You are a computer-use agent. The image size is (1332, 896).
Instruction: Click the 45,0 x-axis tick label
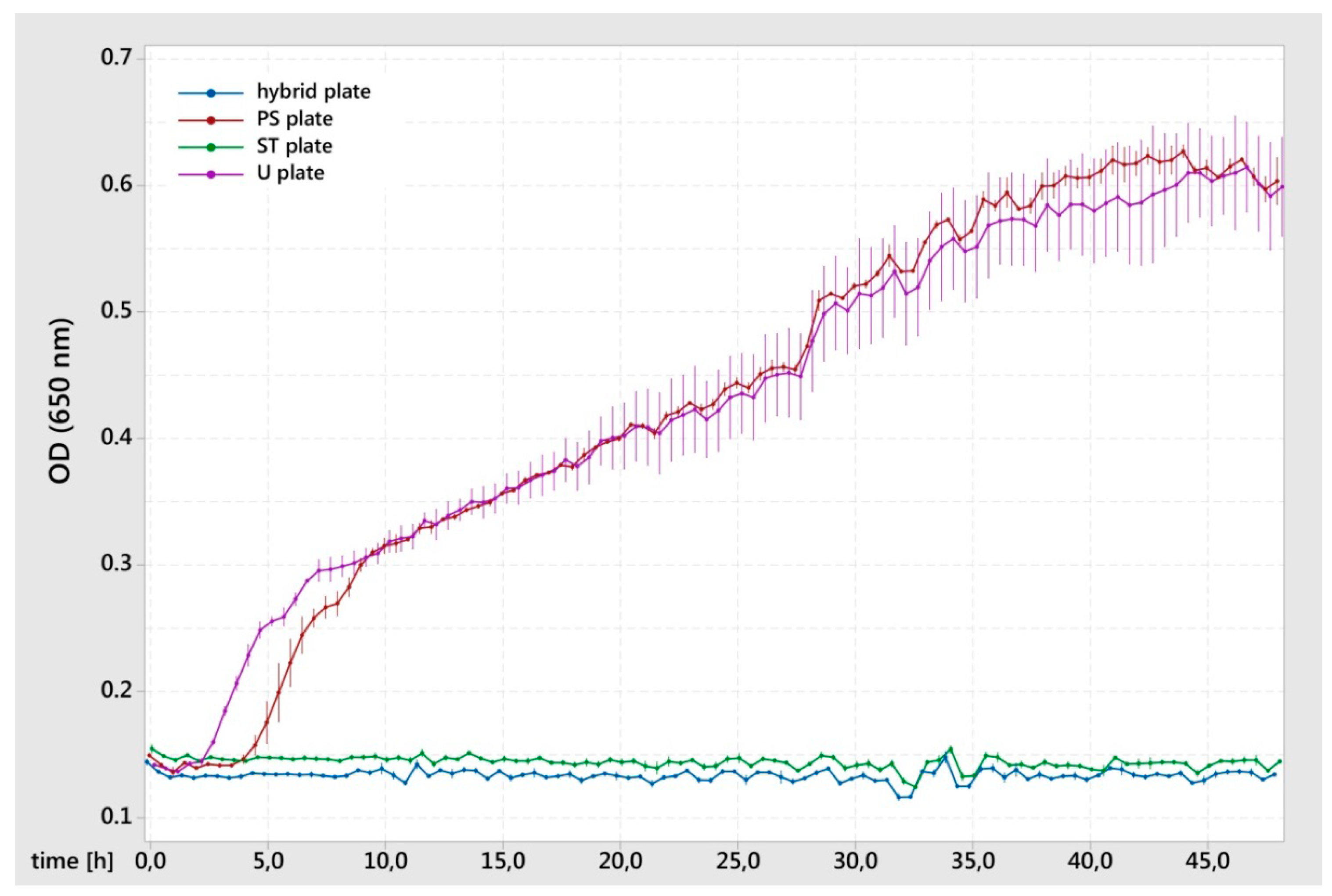pyautogui.click(x=1207, y=861)
